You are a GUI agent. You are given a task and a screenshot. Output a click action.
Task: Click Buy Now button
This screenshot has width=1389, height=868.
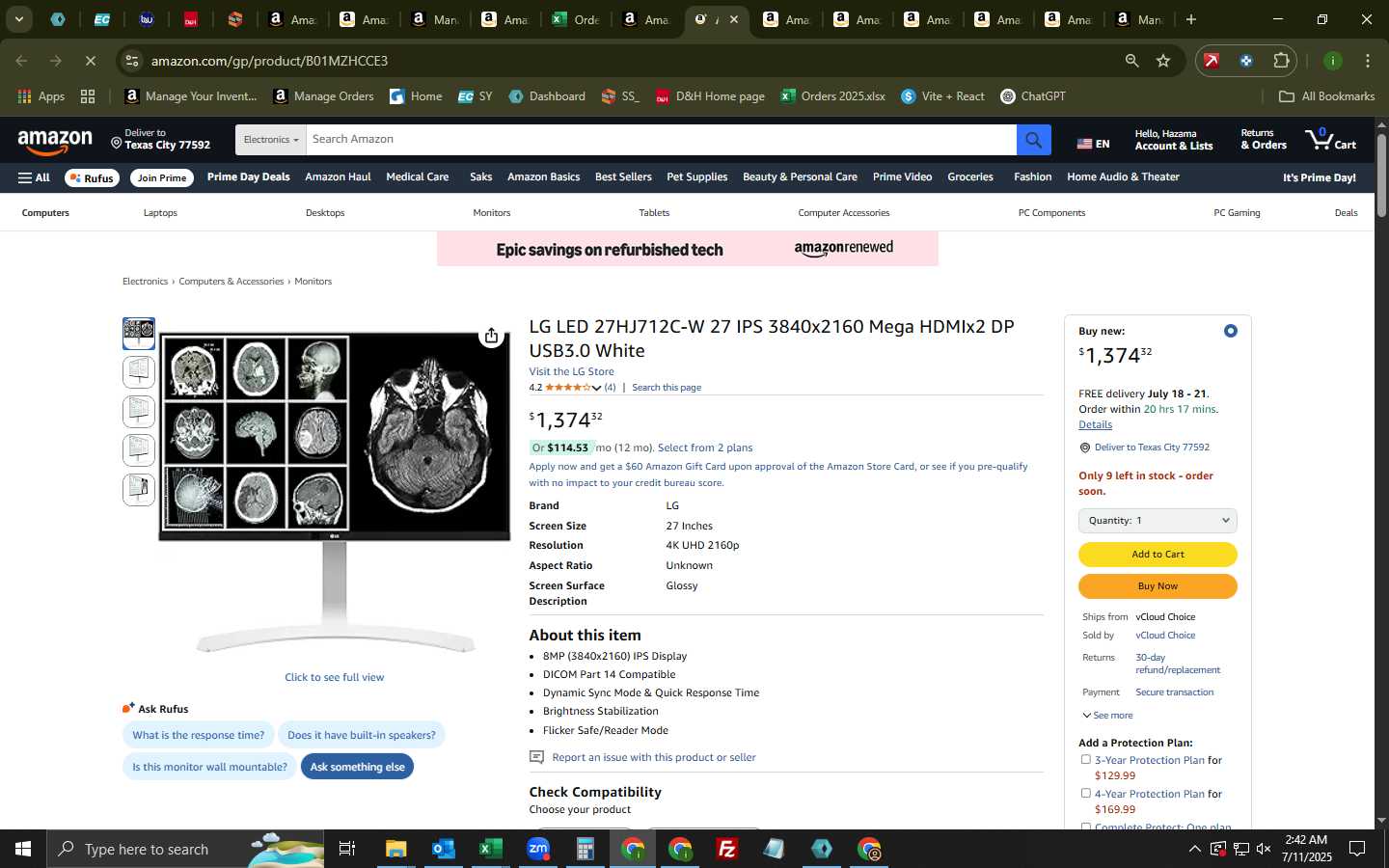coord(1157,586)
